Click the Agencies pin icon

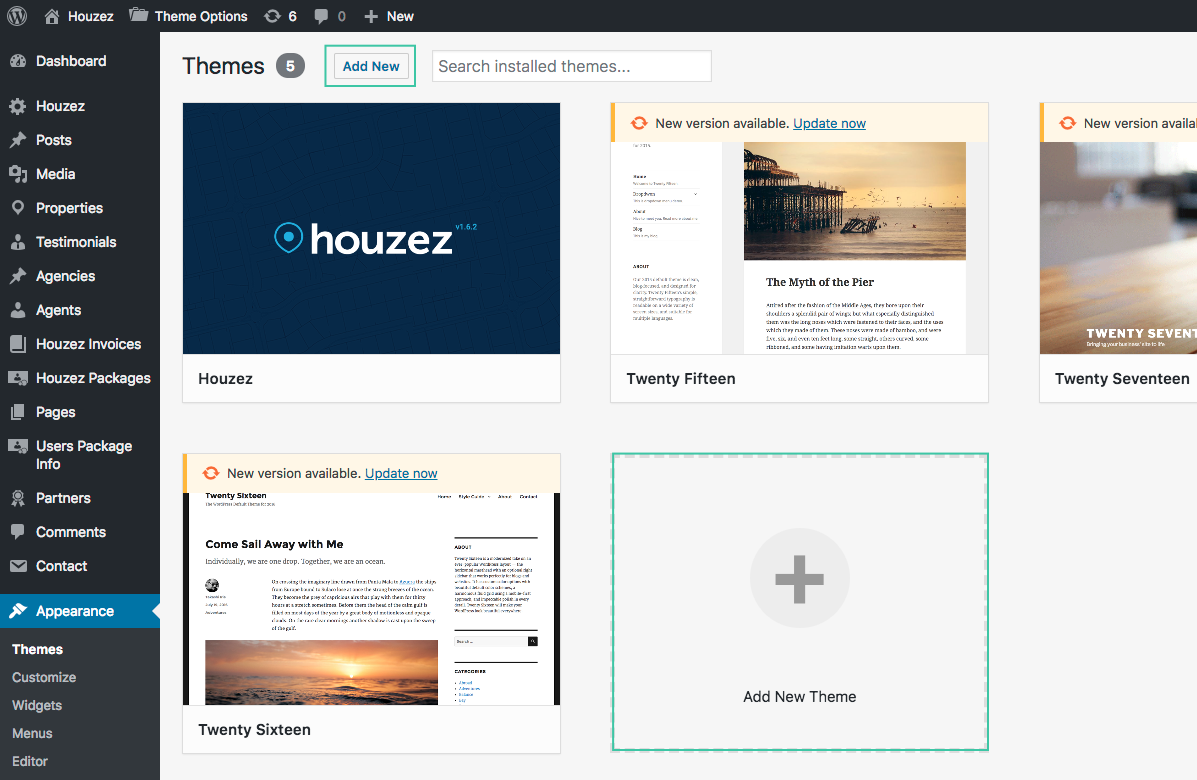click(18, 276)
